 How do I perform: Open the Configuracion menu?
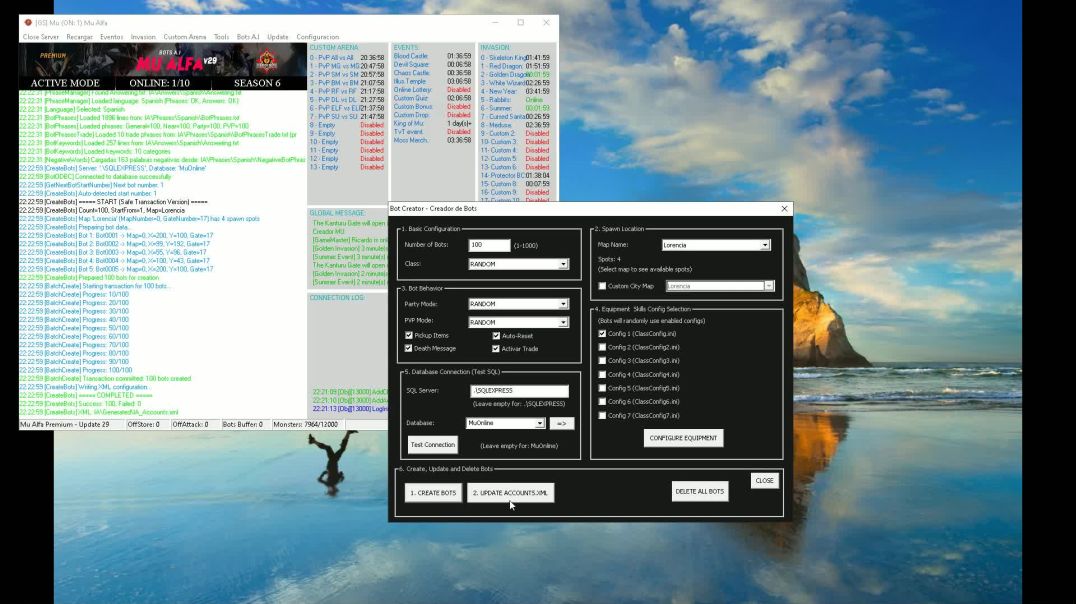(x=318, y=37)
